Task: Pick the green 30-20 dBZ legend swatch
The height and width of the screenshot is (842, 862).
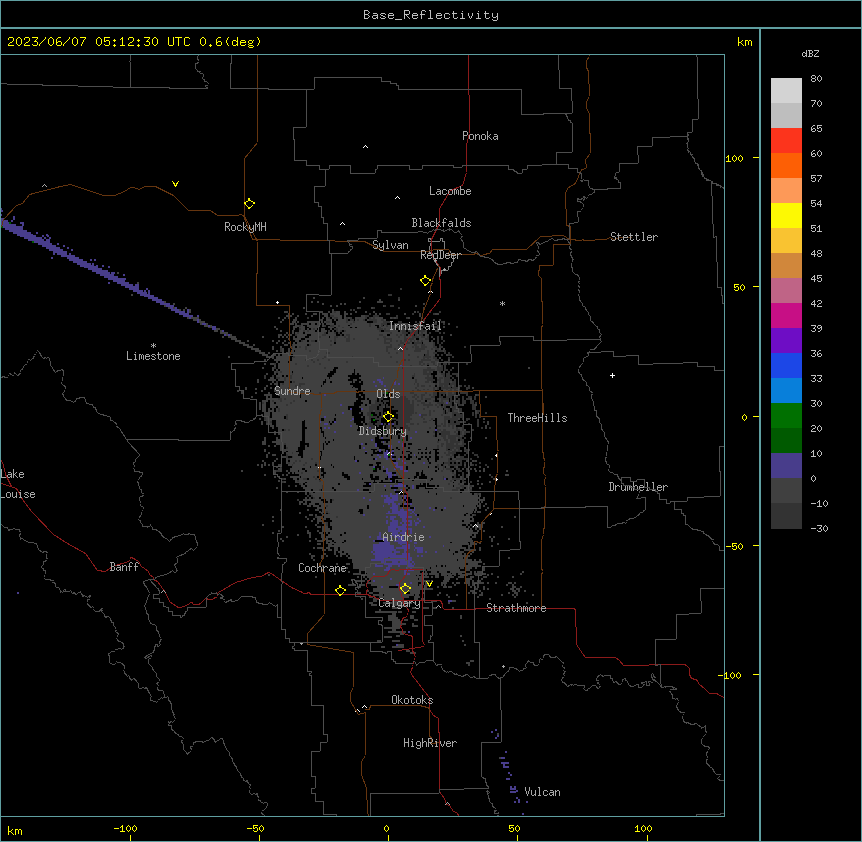Action: point(786,416)
